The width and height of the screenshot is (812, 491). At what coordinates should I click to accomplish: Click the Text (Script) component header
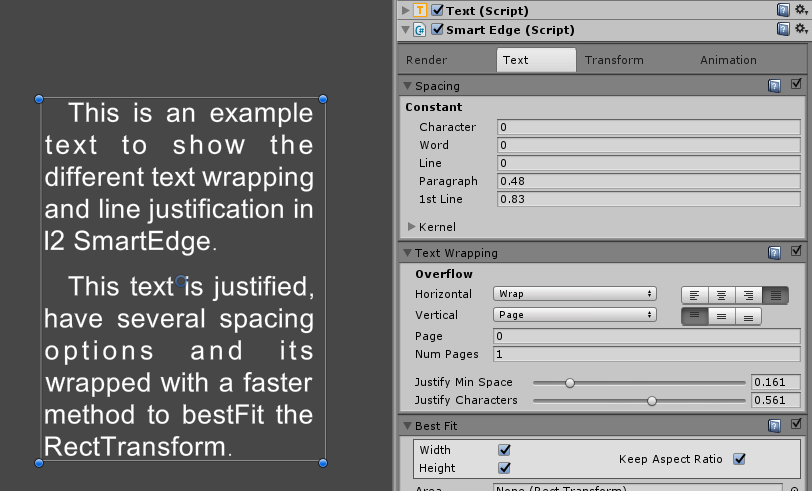pyautogui.click(x=489, y=10)
